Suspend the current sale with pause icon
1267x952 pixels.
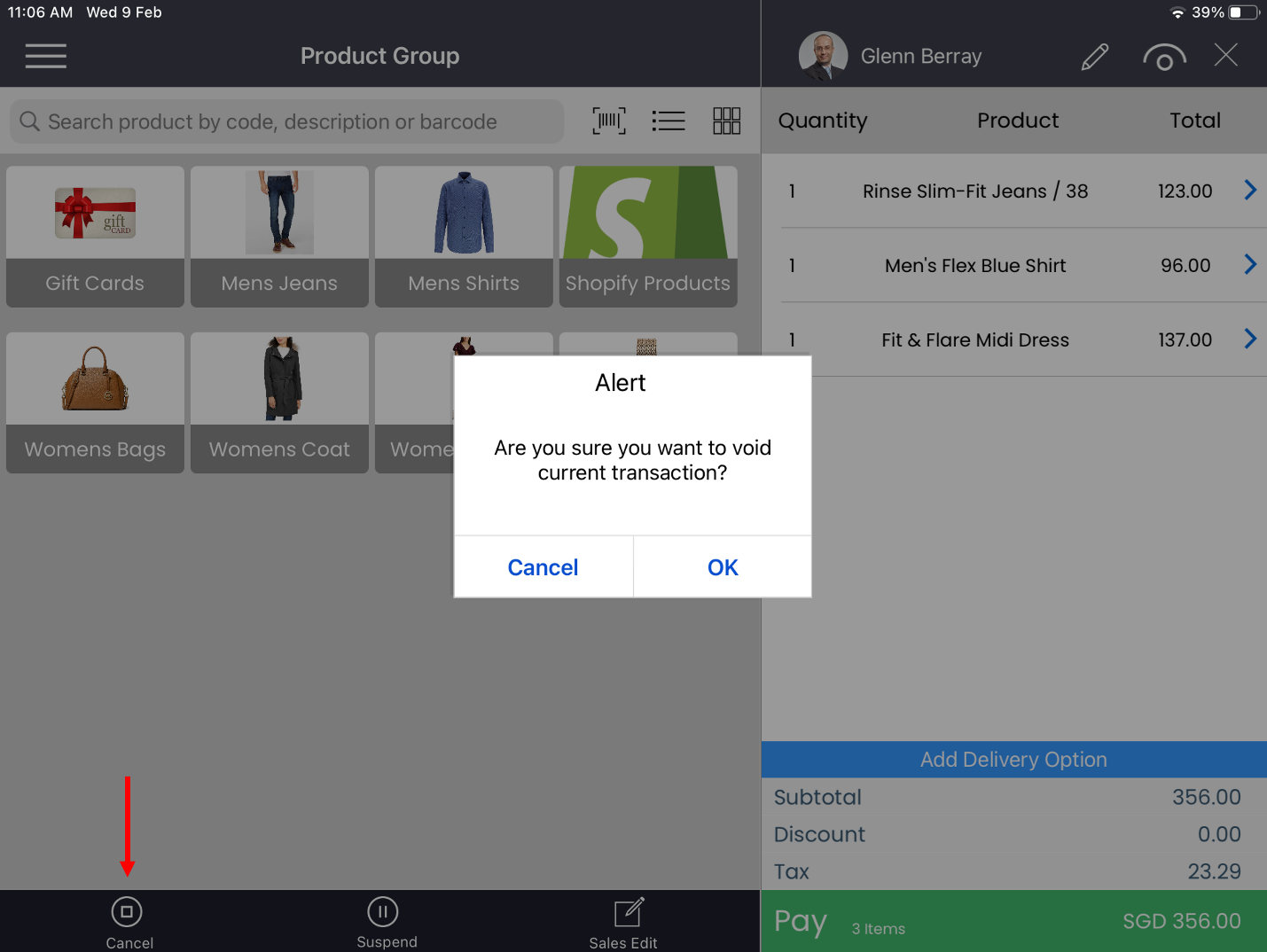coord(383,911)
